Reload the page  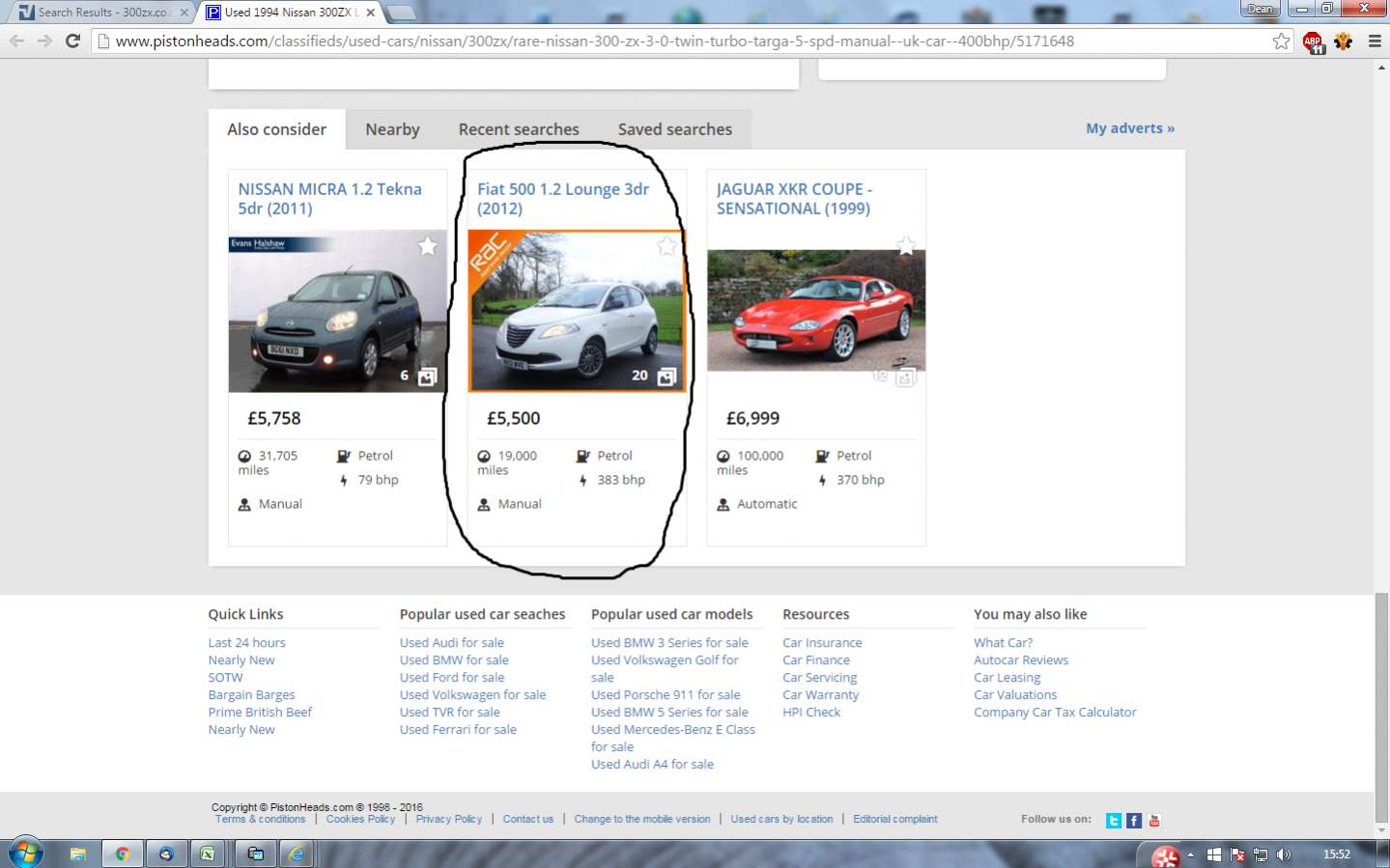click(72, 42)
